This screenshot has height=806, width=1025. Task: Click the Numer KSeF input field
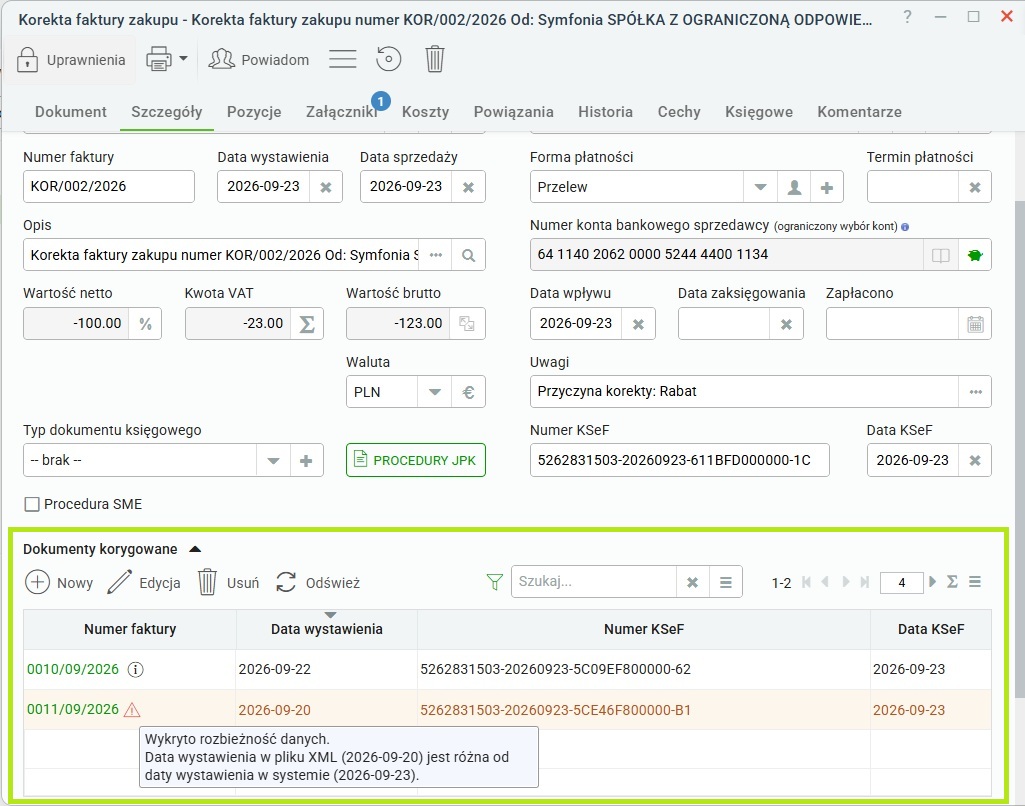click(679, 460)
